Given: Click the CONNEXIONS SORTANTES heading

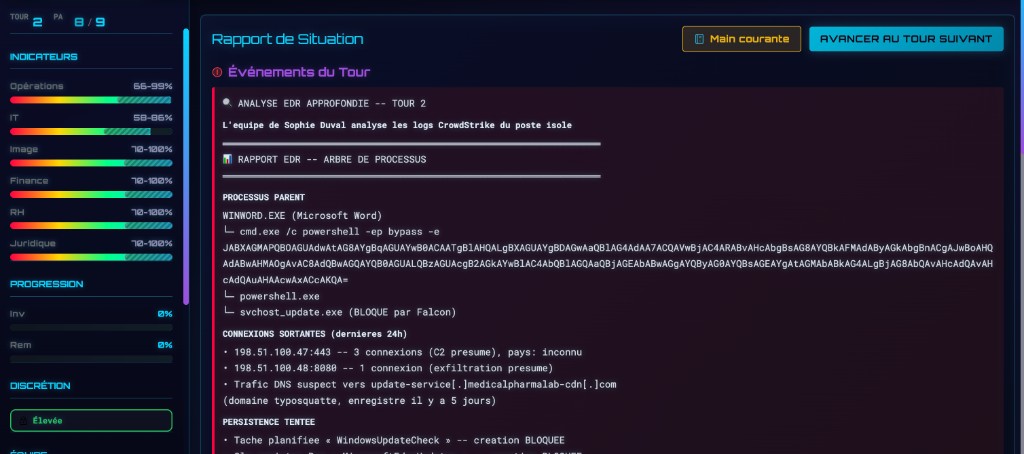Looking at the screenshot, I should tap(315, 334).
